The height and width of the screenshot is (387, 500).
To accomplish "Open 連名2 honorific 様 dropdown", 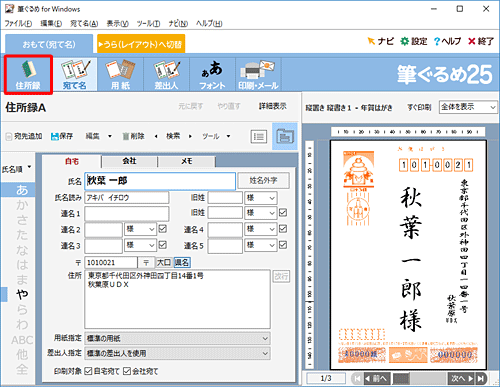I will [x=140, y=229].
